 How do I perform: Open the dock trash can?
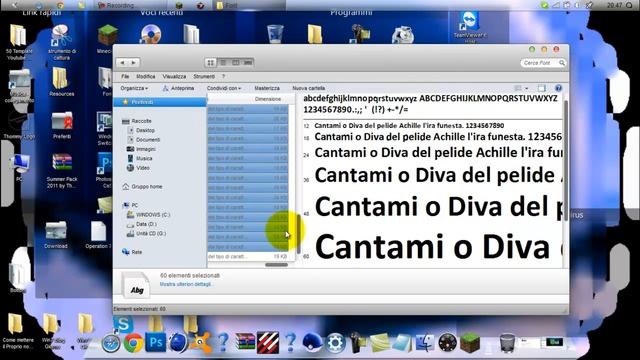click(x=507, y=342)
